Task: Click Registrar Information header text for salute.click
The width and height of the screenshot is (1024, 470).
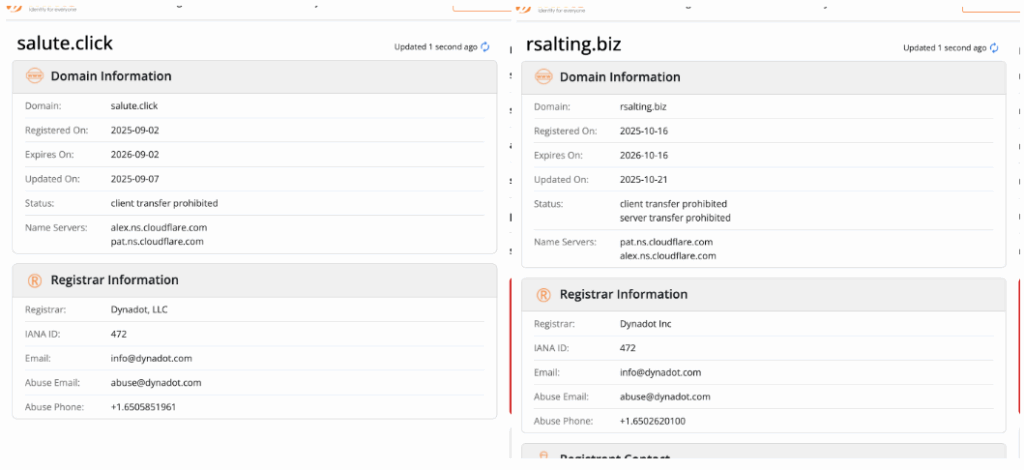Action: click(x=114, y=280)
